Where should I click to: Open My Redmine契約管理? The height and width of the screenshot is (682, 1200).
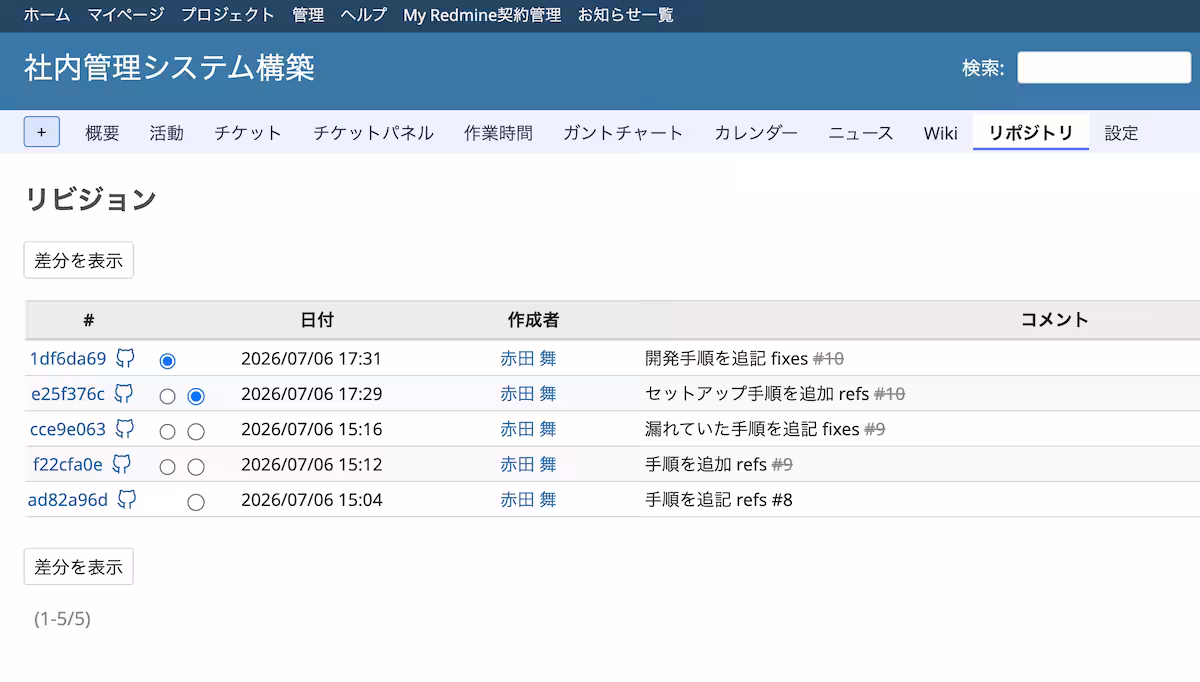tap(482, 15)
